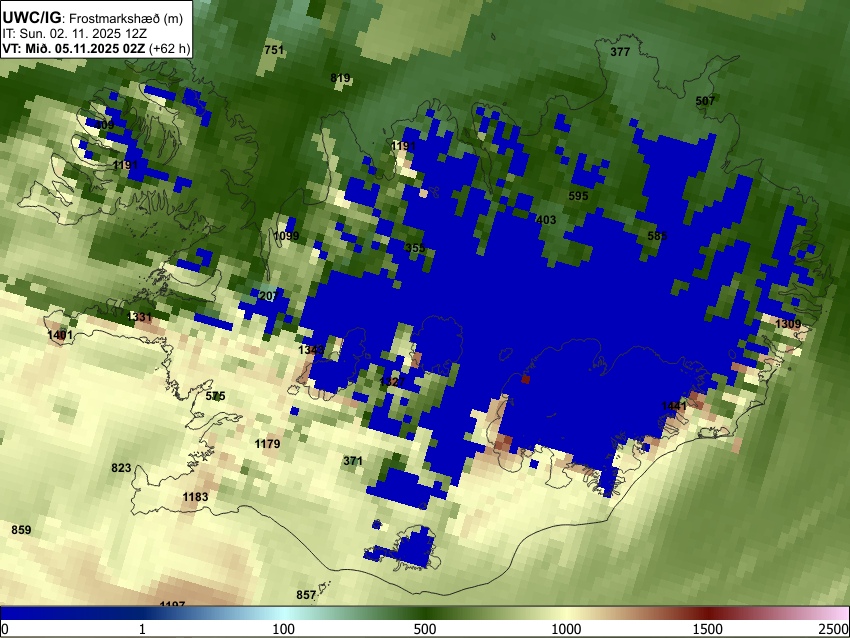Click the 100 tick on the color scale
Image resolution: width=850 pixels, height=638 pixels.
pos(284,629)
